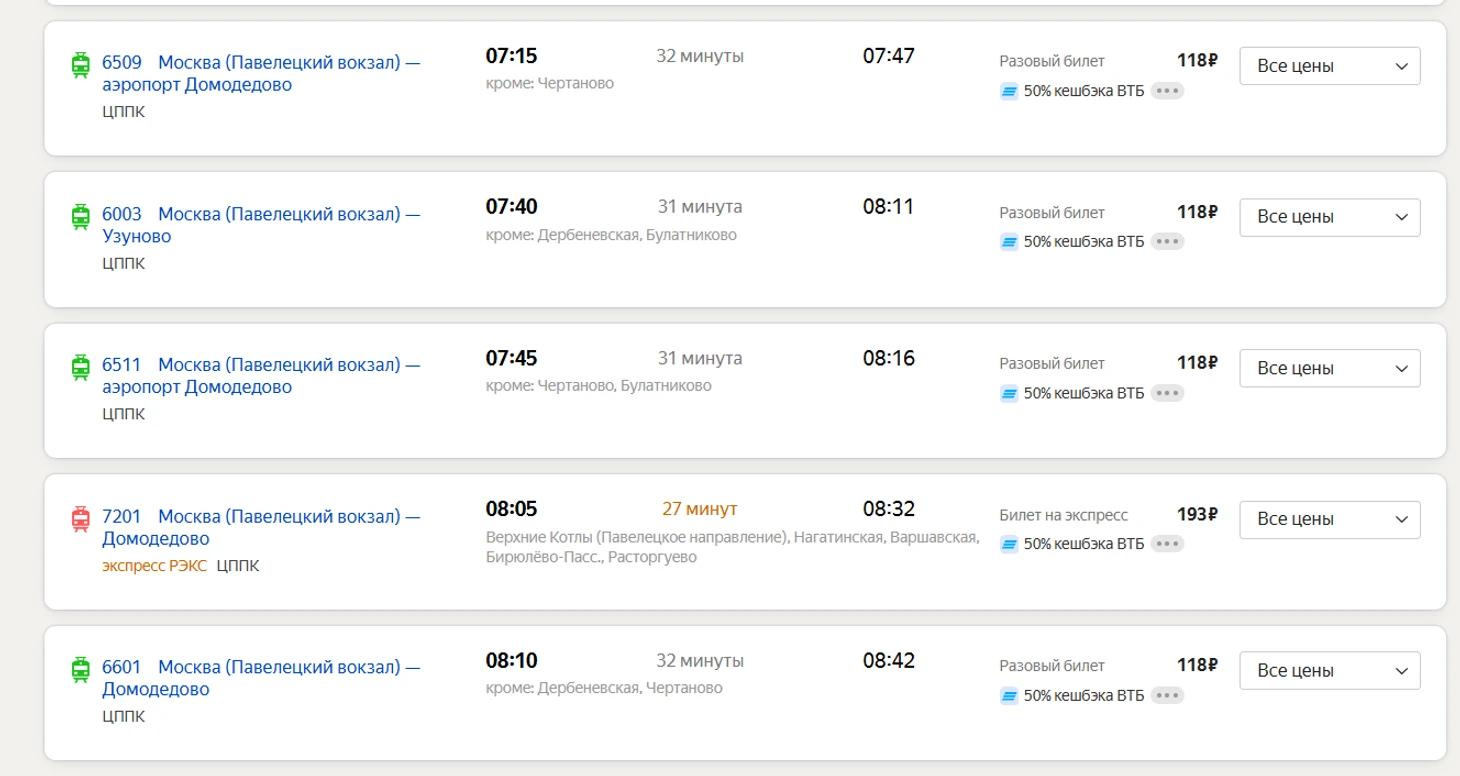Click VTB cashback icon in 08:05 row
Image resolution: width=1460 pixels, height=776 pixels.
click(1009, 544)
